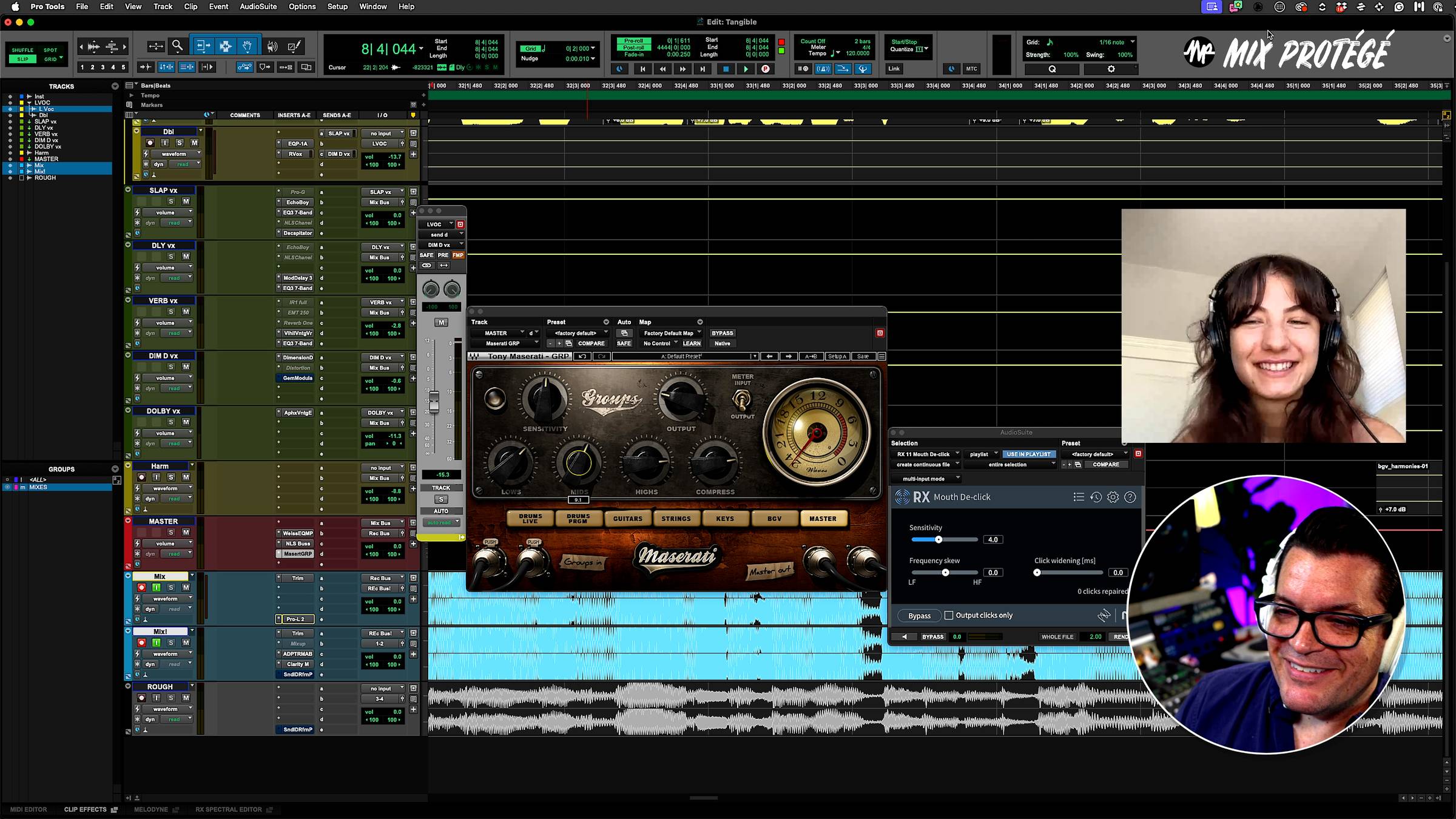Click the Maserati plugin BYPASS button

click(x=722, y=333)
